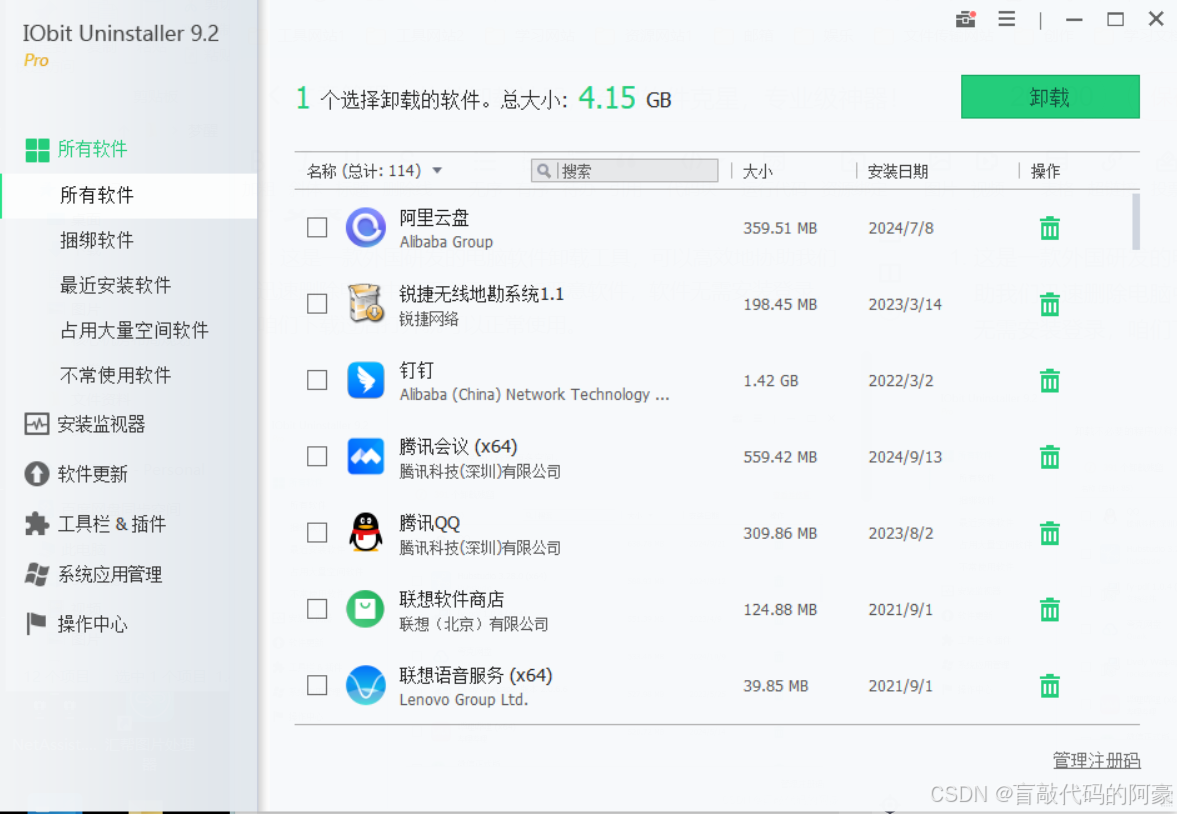Click the size value 359.51 MB
1177x814 pixels.
[780, 228]
